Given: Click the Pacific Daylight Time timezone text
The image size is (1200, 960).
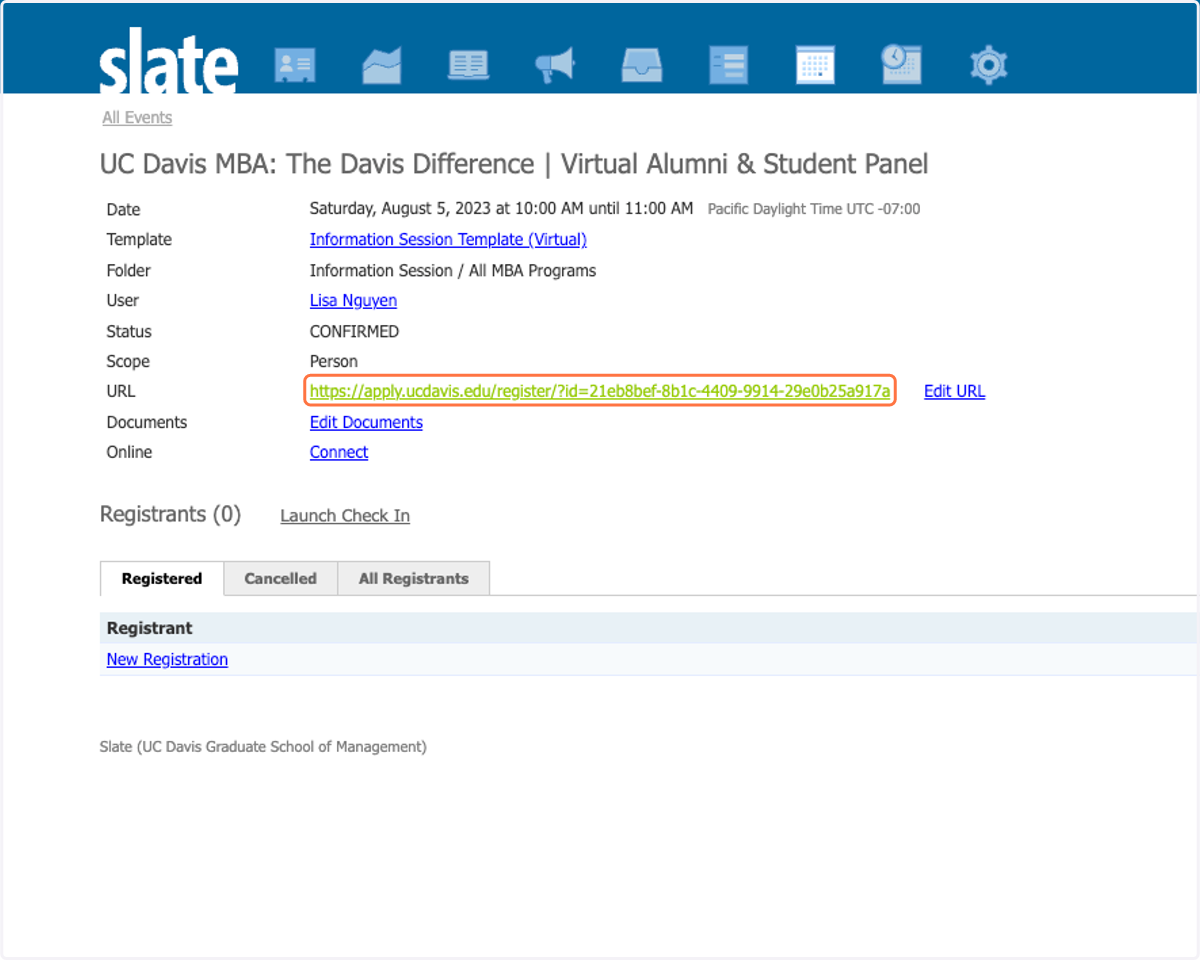Looking at the screenshot, I should pyautogui.click(x=814, y=210).
